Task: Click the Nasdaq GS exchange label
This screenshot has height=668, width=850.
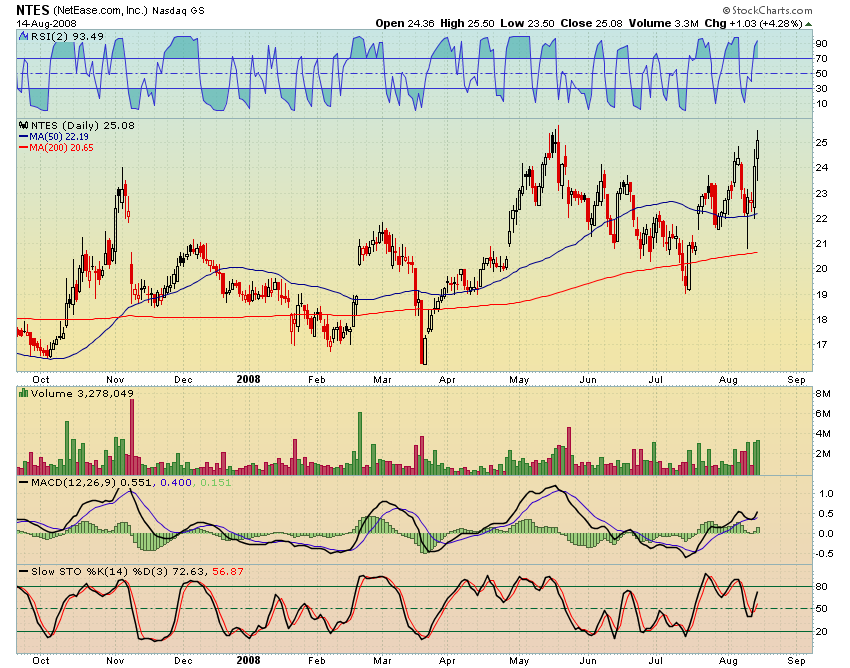Action: [178, 10]
